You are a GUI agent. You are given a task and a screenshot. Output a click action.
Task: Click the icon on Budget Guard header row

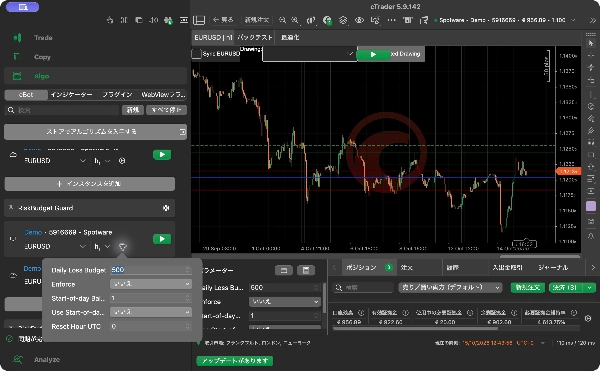click(166, 208)
